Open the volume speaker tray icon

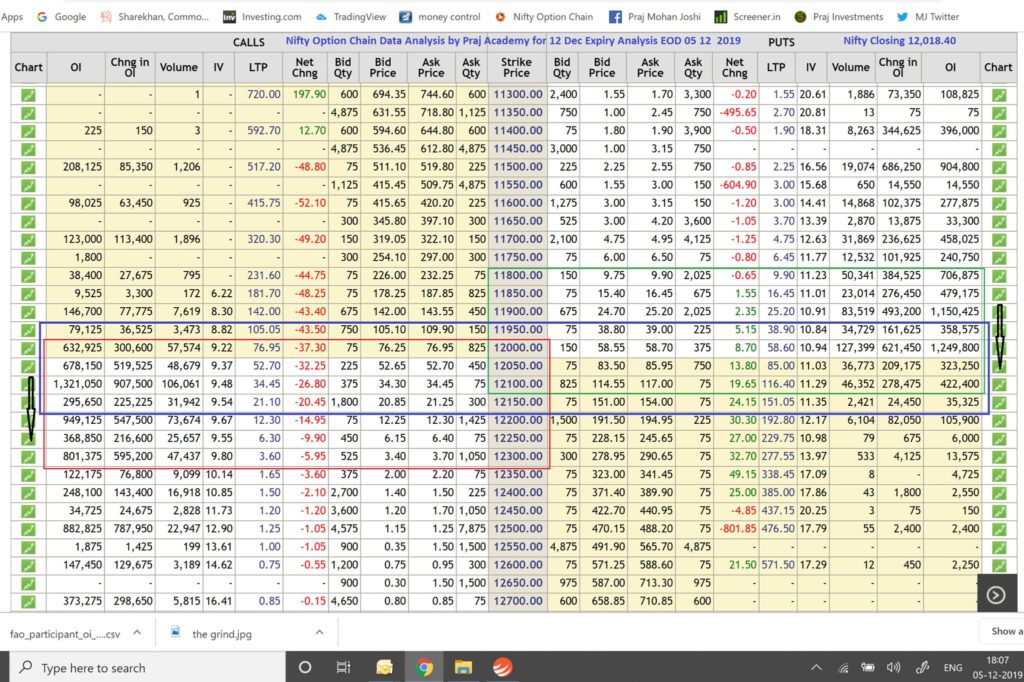[893, 667]
